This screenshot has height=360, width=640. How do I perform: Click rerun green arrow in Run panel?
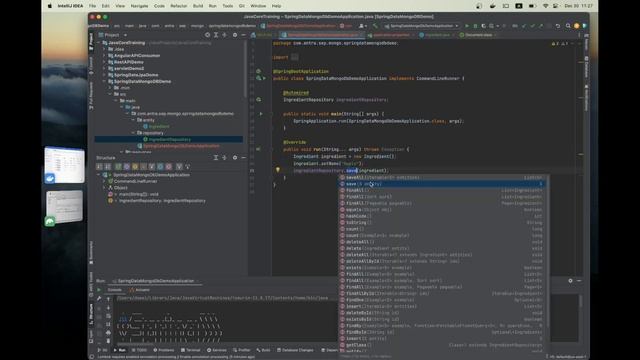click(99, 290)
